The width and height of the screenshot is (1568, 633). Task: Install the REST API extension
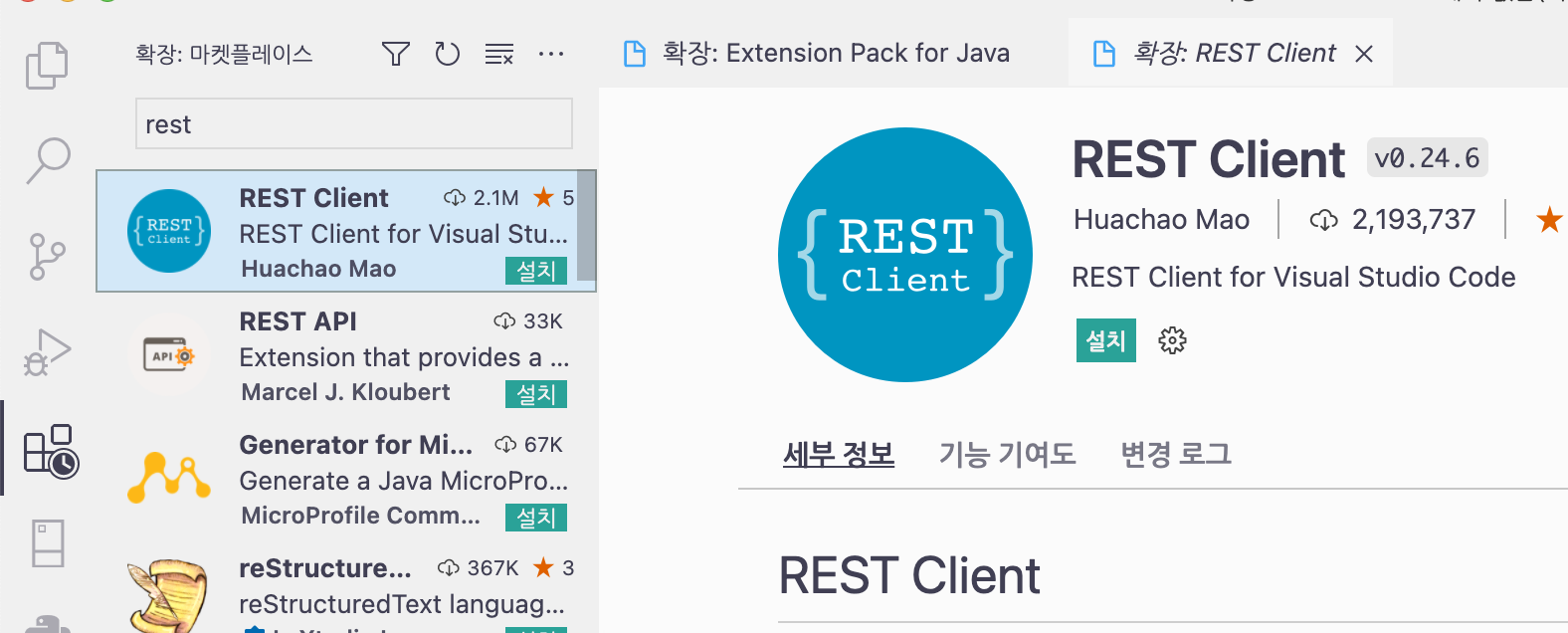click(x=536, y=394)
